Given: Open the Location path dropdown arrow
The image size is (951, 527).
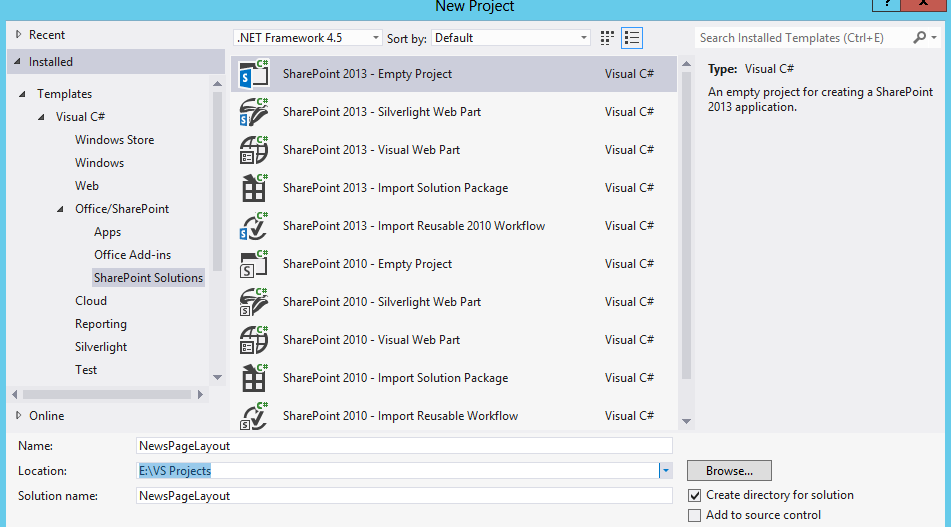Looking at the screenshot, I should click(x=666, y=471).
